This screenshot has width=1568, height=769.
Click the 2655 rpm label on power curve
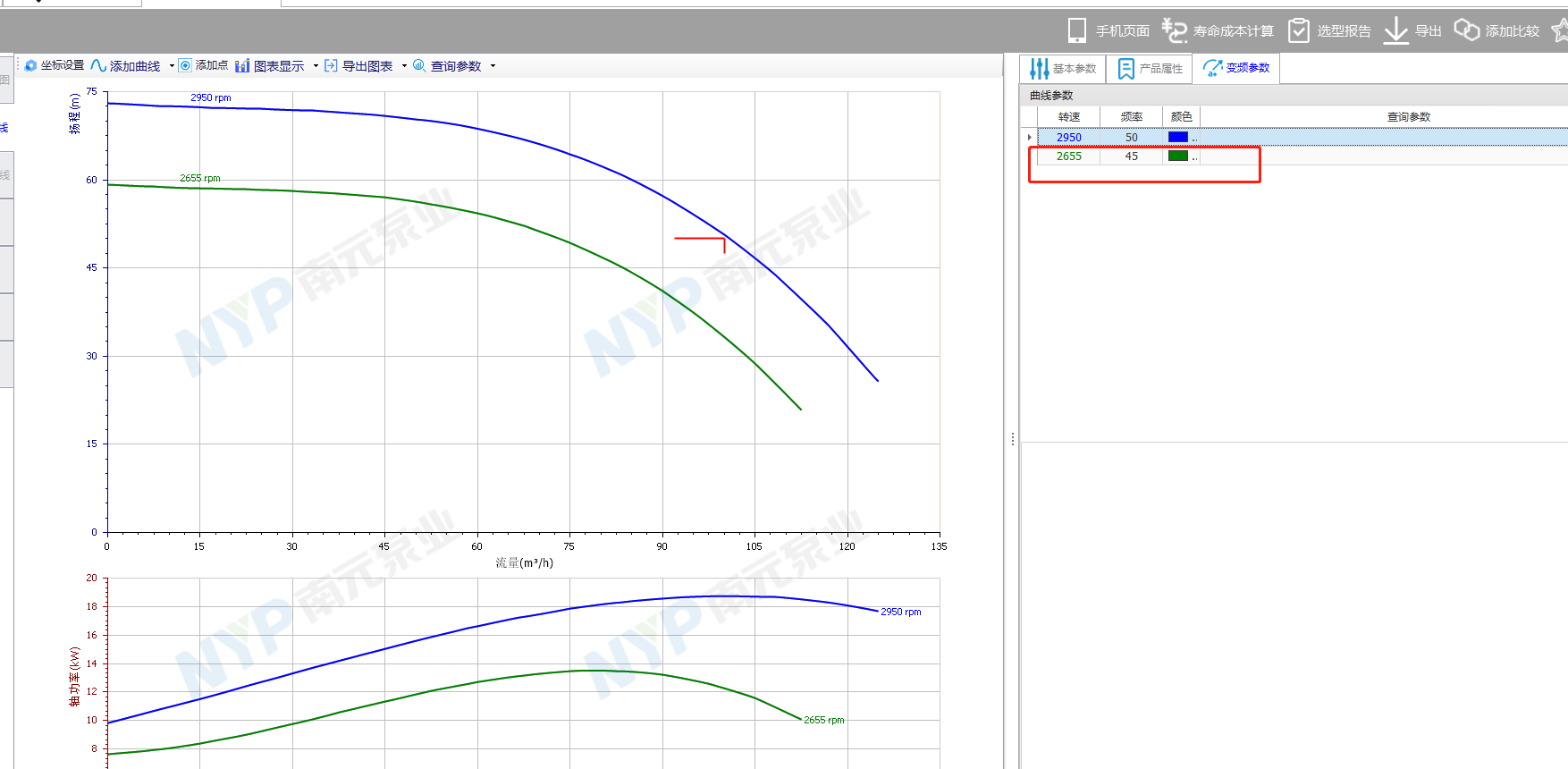pyautogui.click(x=824, y=720)
